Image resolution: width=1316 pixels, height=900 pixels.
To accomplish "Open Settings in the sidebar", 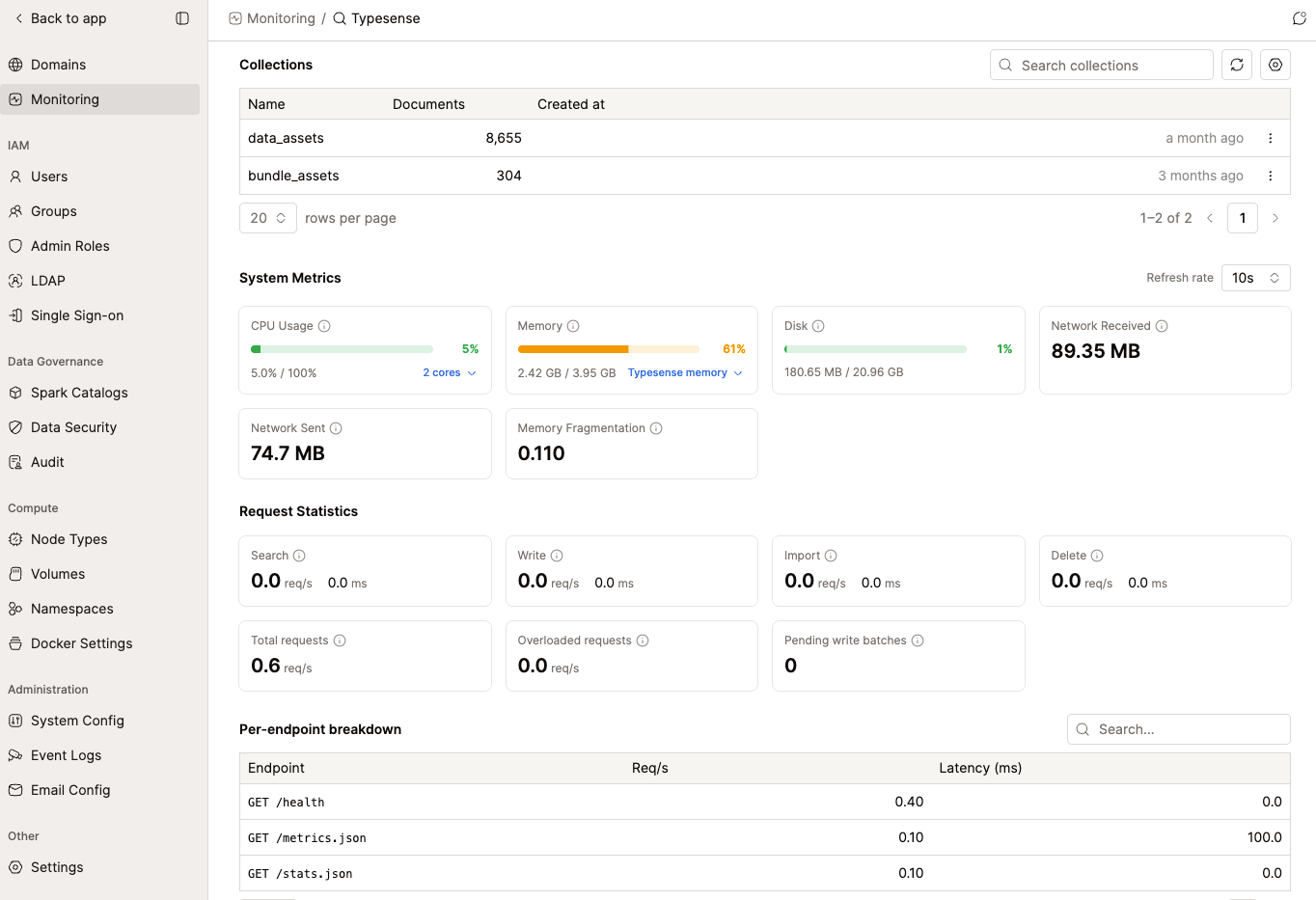I will coord(100,867).
